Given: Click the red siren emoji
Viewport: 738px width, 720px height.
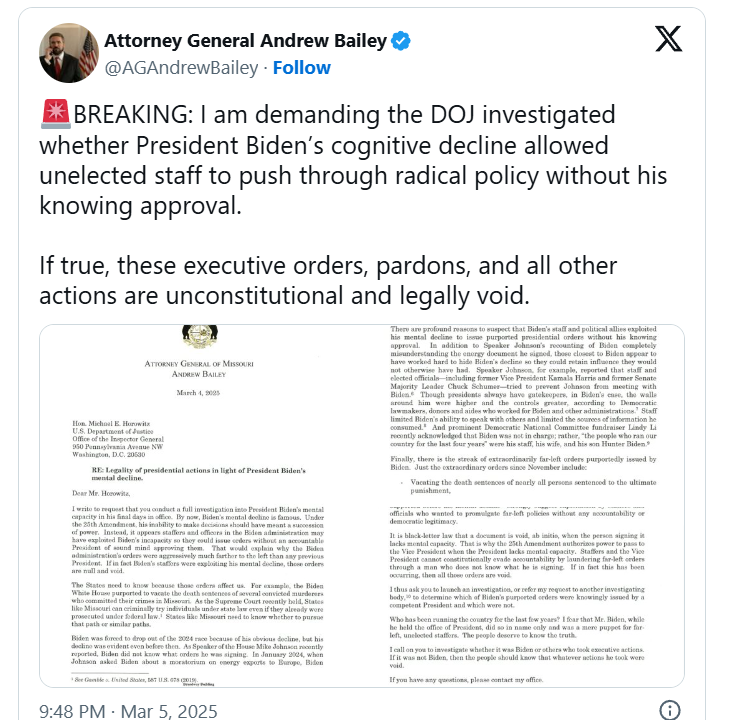Looking at the screenshot, I should coord(57,115).
